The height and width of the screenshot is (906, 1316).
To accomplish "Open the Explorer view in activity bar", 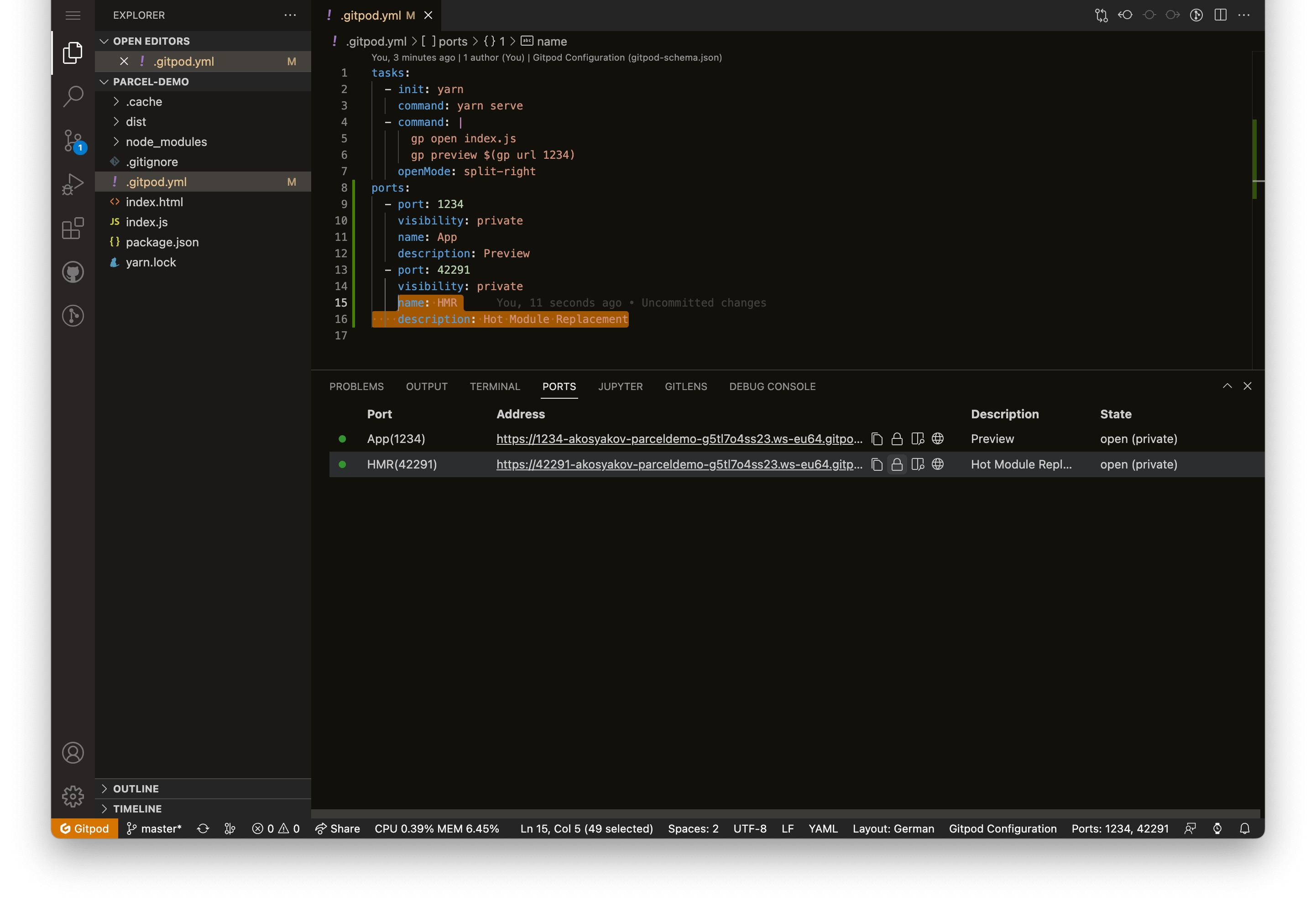I will point(73,53).
